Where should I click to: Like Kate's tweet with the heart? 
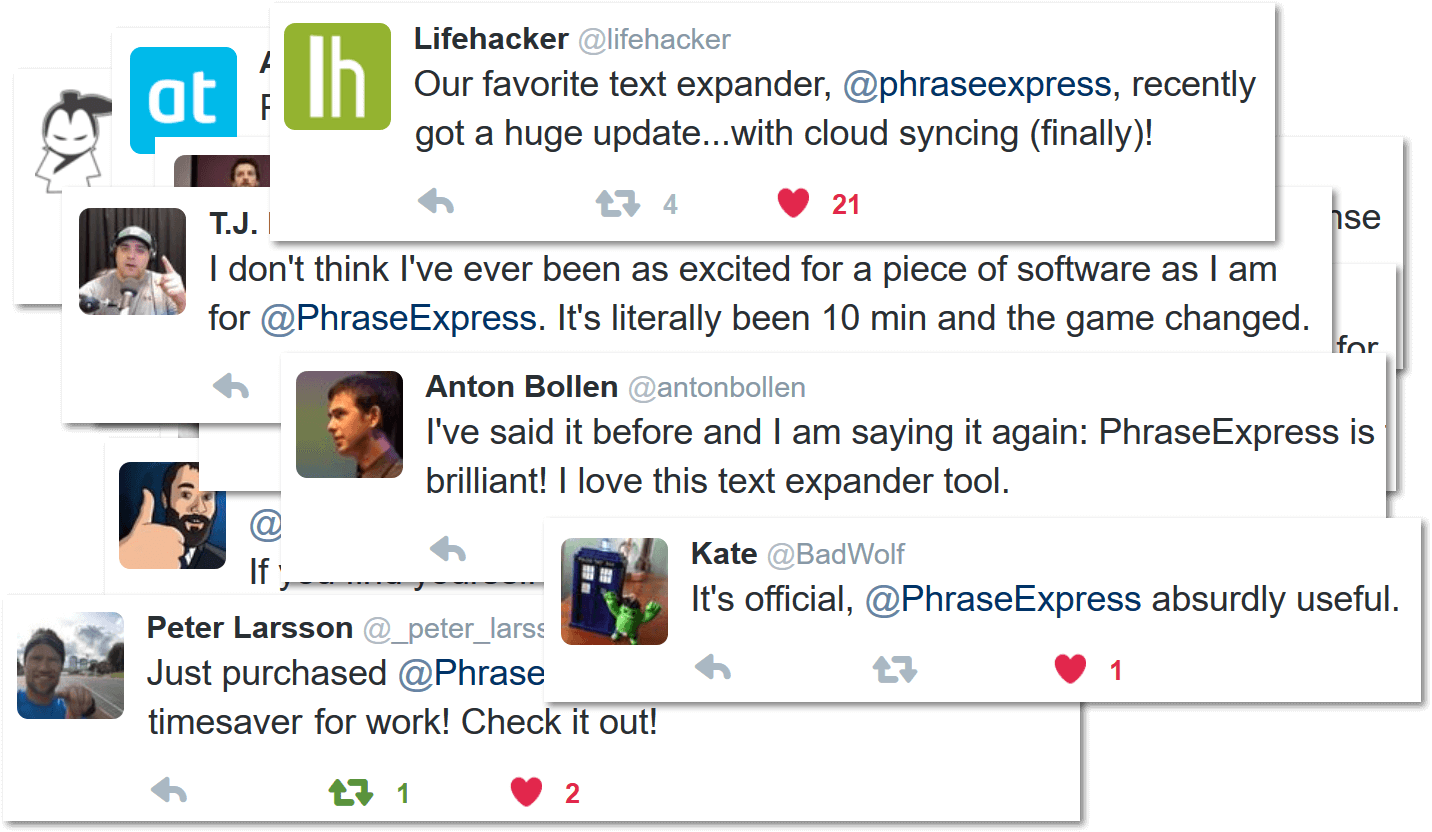click(1070, 668)
